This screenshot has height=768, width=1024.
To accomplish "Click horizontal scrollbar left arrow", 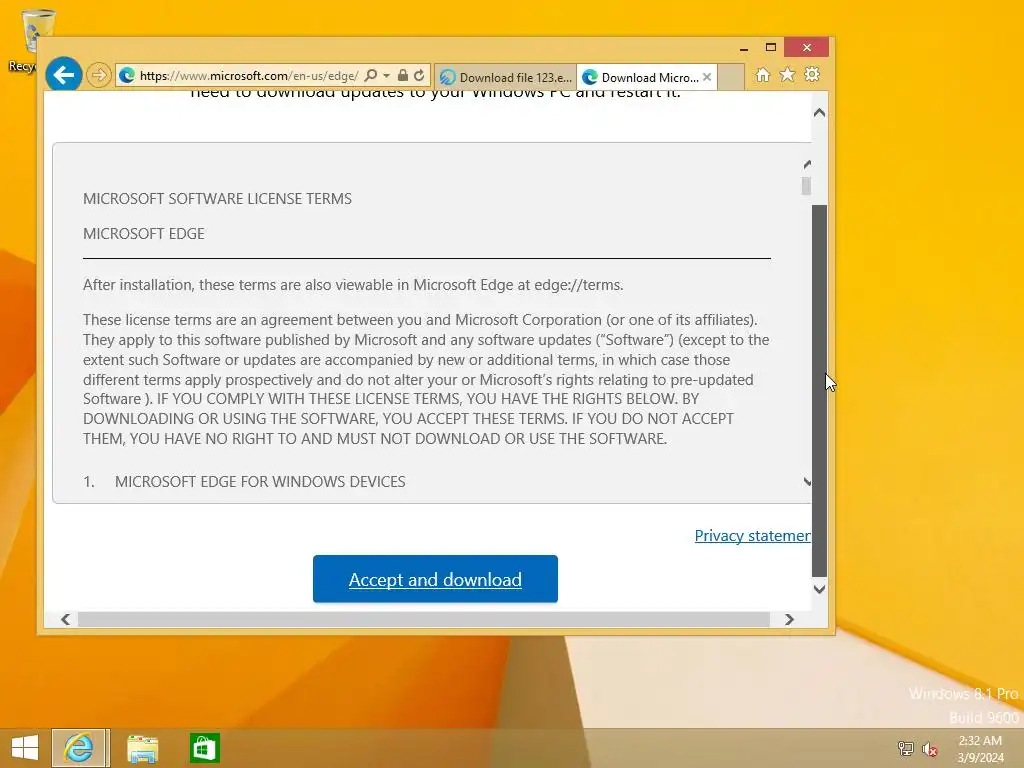I will (x=65, y=619).
